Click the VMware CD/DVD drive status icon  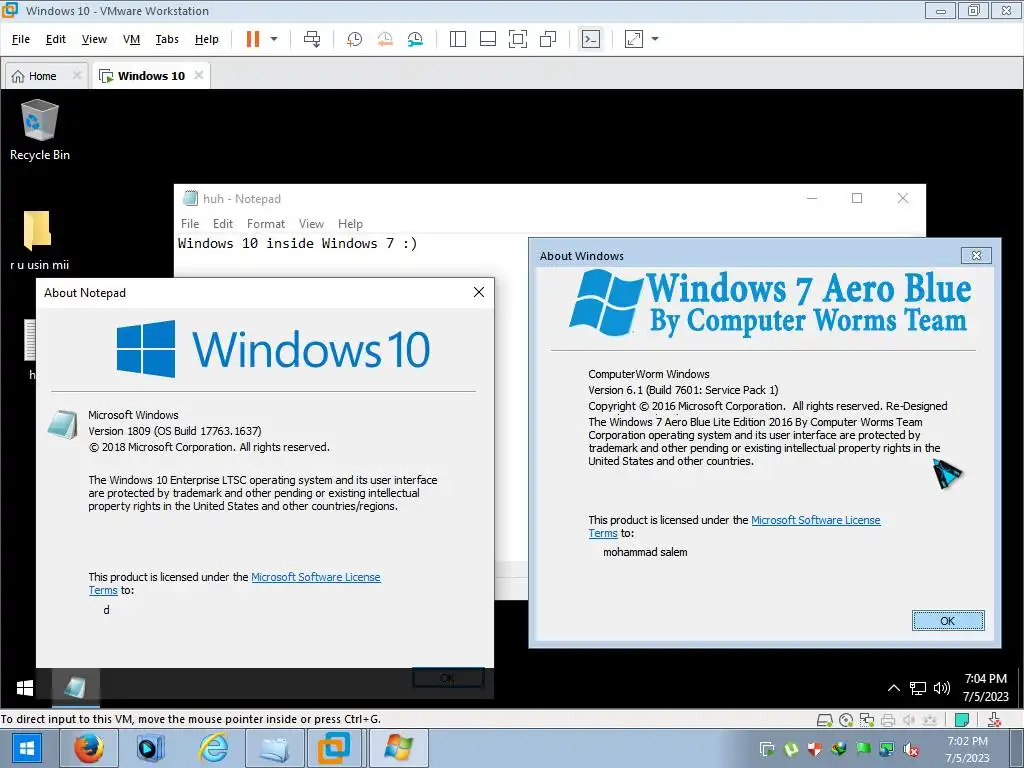click(x=846, y=720)
